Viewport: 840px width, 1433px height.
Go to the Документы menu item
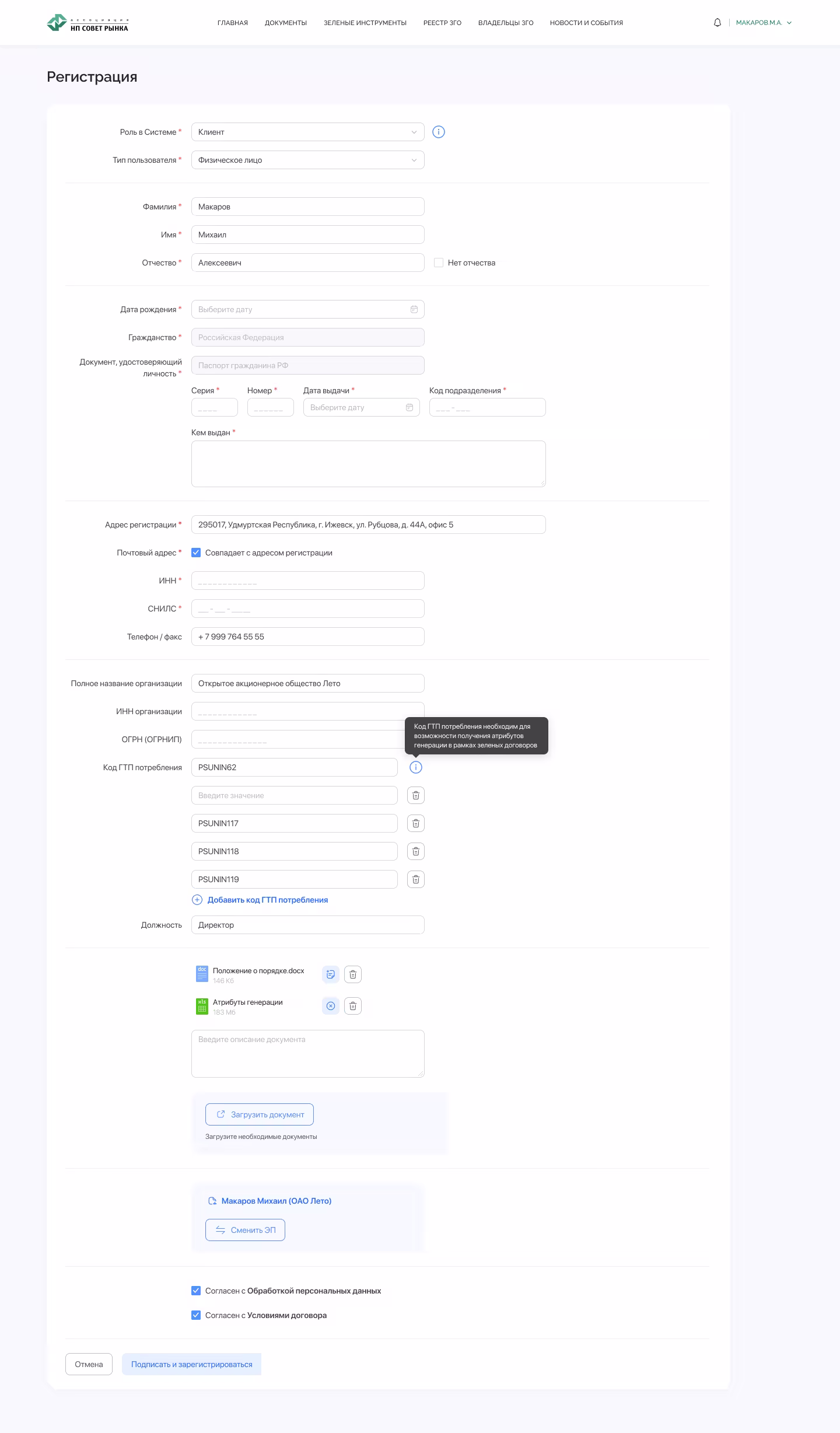[x=286, y=23]
